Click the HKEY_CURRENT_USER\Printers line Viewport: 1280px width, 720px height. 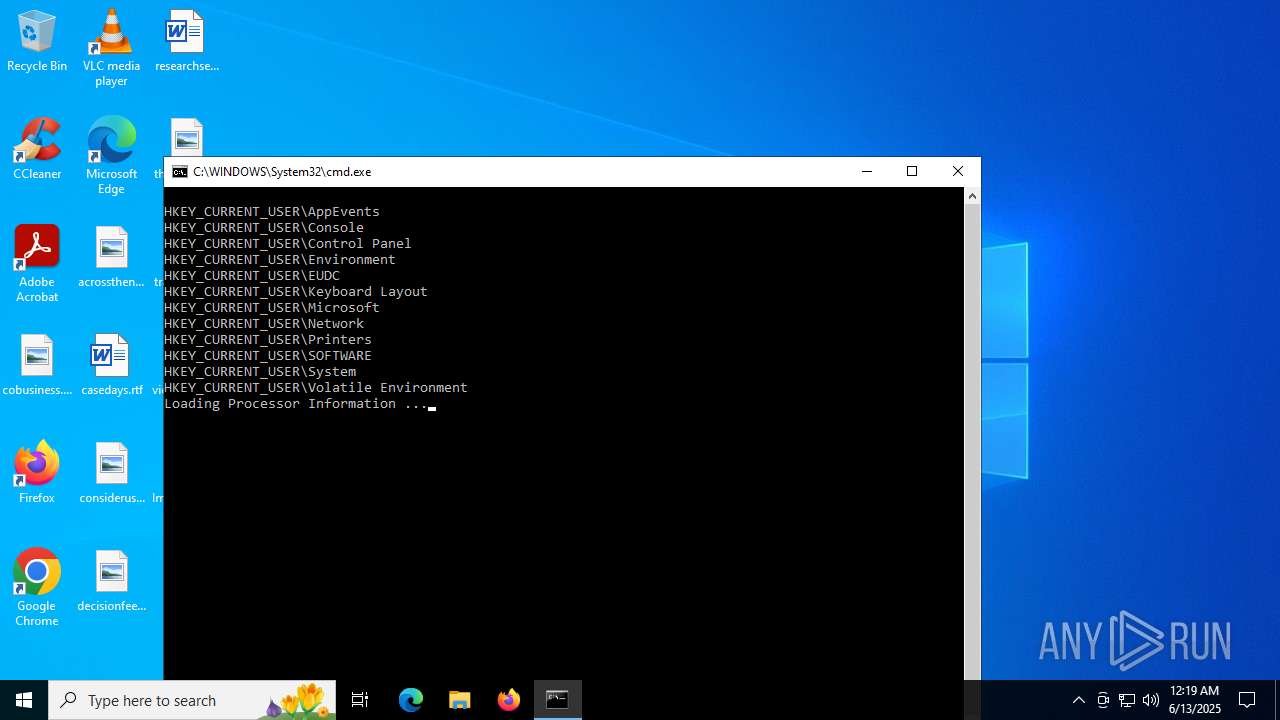[x=268, y=340]
